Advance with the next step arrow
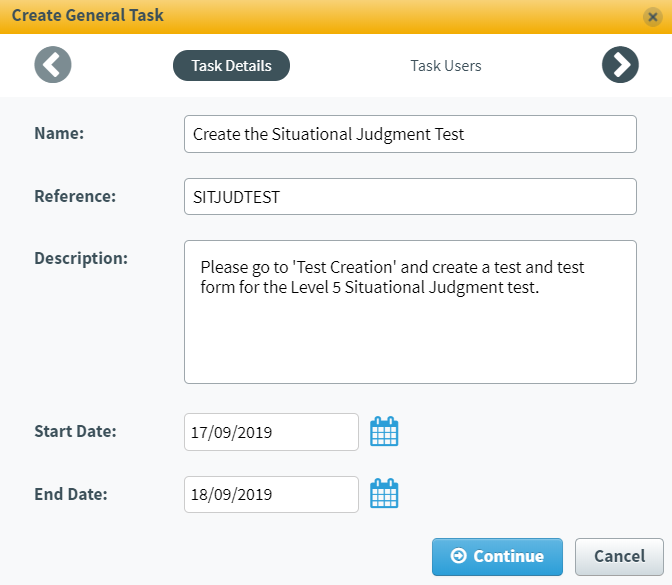 click(x=620, y=65)
